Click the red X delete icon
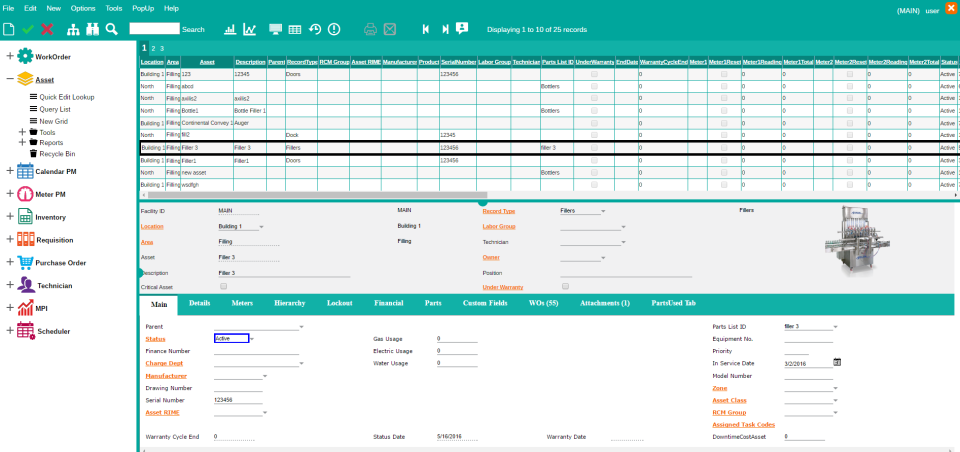Image resolution: width=960 pixels, height=452 pixels. [x=47, y=29]
